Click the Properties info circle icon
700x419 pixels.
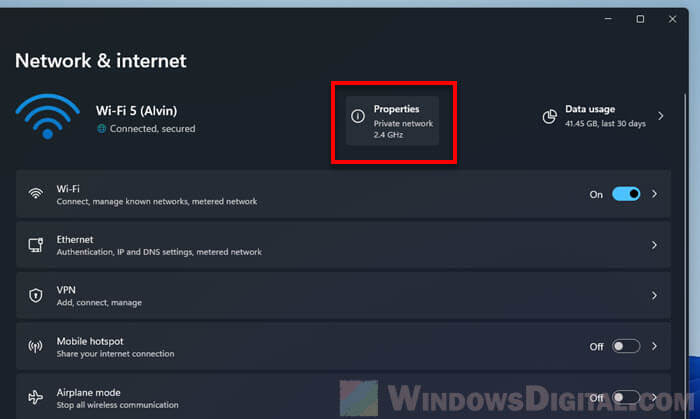tap(358, 117)
